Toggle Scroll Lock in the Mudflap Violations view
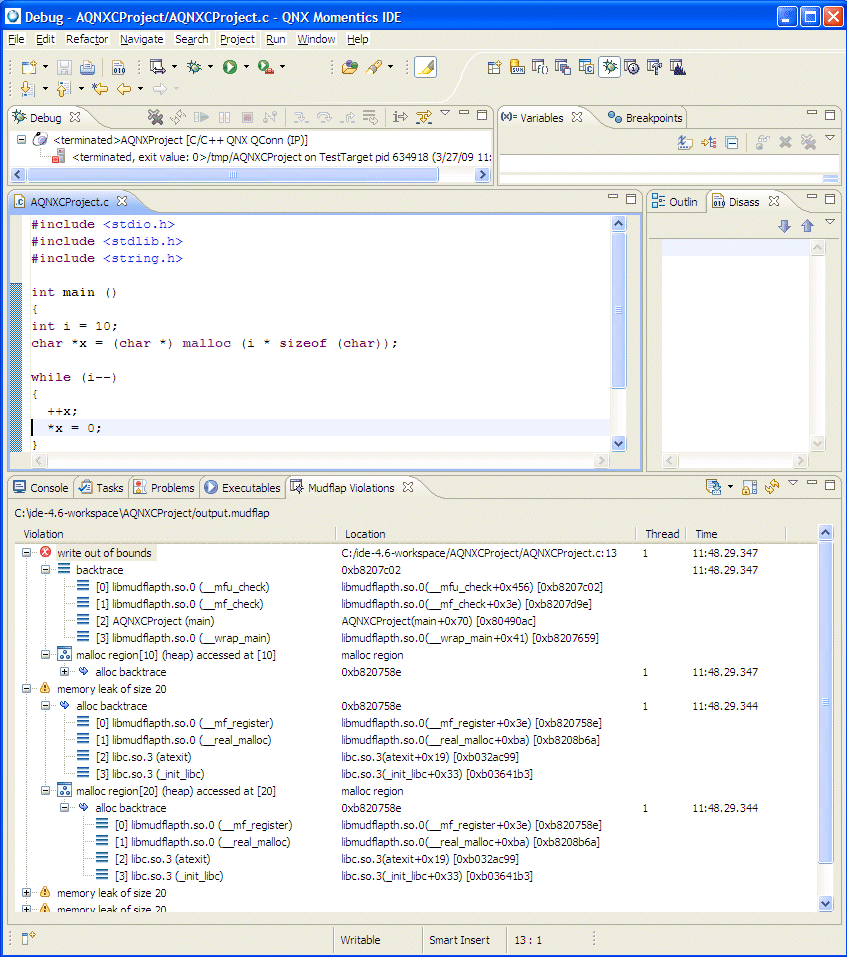847x957 pixels. 749,487
